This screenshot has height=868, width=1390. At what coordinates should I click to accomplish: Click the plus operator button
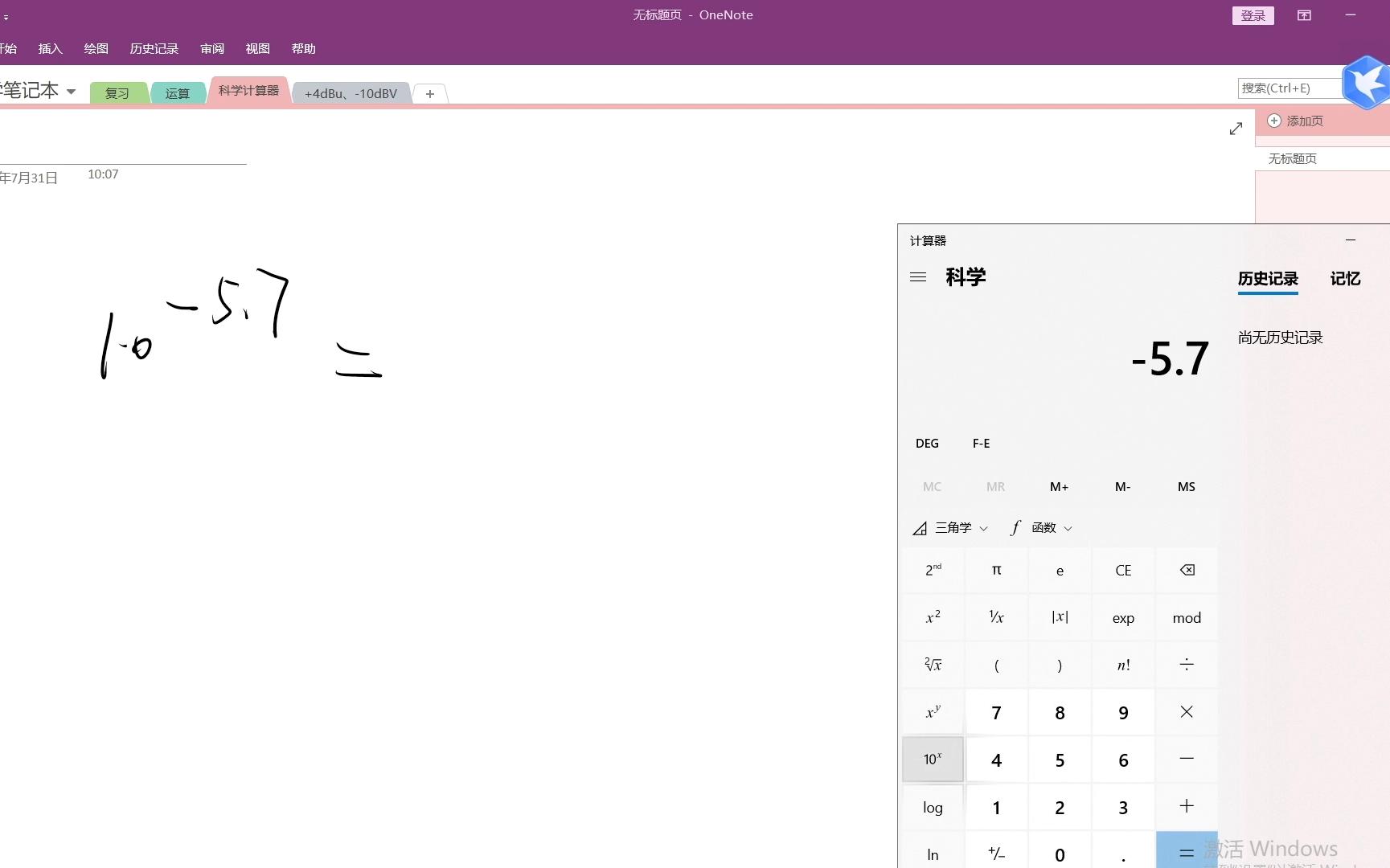click(1187, 807)
